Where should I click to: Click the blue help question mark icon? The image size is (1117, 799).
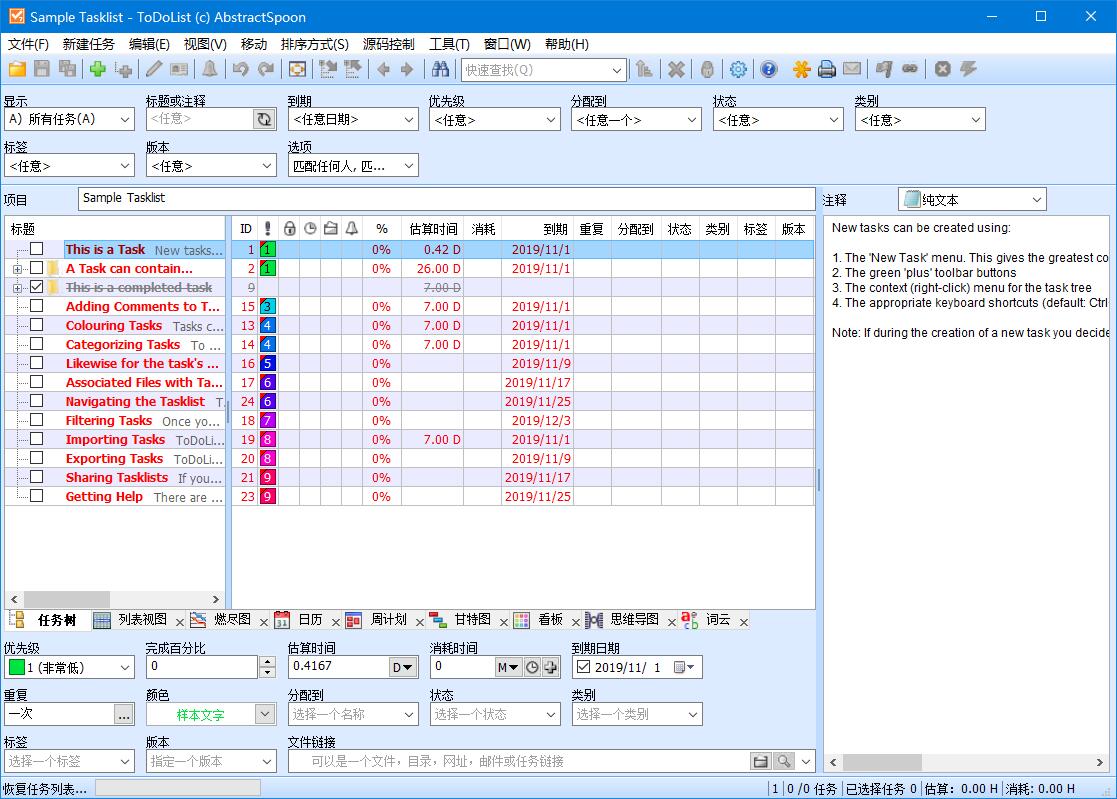tap(767, 69)
